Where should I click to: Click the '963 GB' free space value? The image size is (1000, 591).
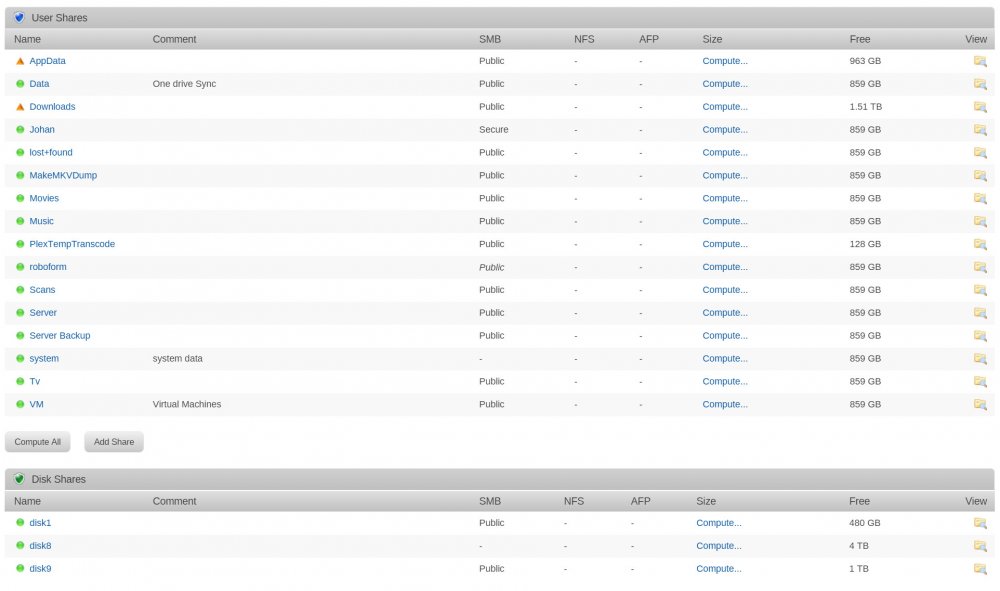(865, 61)
